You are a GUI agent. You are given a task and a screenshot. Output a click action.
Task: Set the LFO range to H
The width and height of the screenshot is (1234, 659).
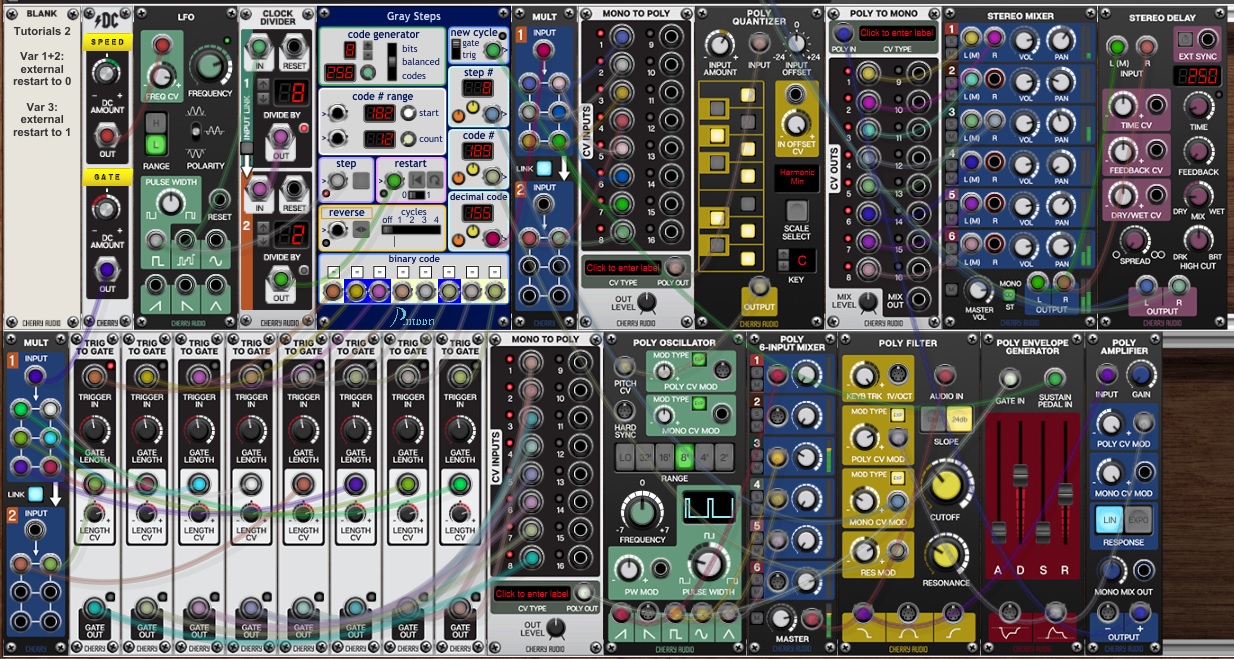point(156,122)
